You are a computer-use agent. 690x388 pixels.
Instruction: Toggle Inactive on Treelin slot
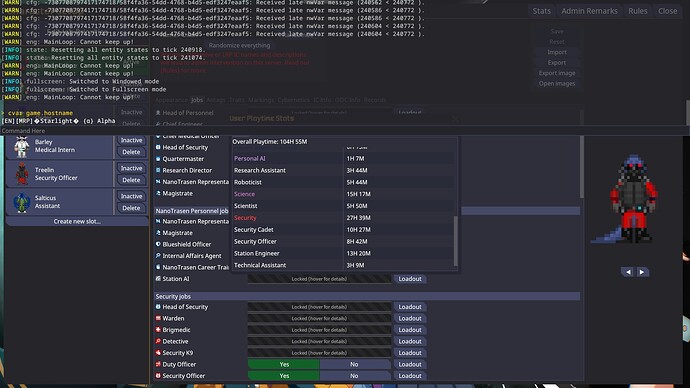[131, 168]
